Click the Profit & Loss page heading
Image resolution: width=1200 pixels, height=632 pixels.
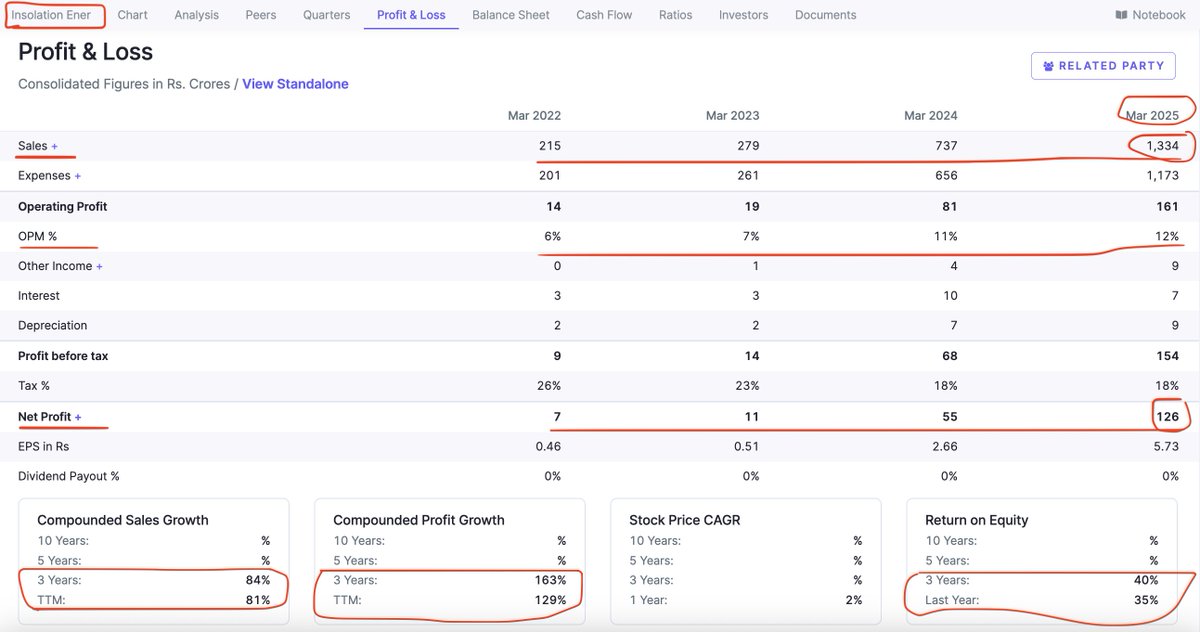coord(86,51)
